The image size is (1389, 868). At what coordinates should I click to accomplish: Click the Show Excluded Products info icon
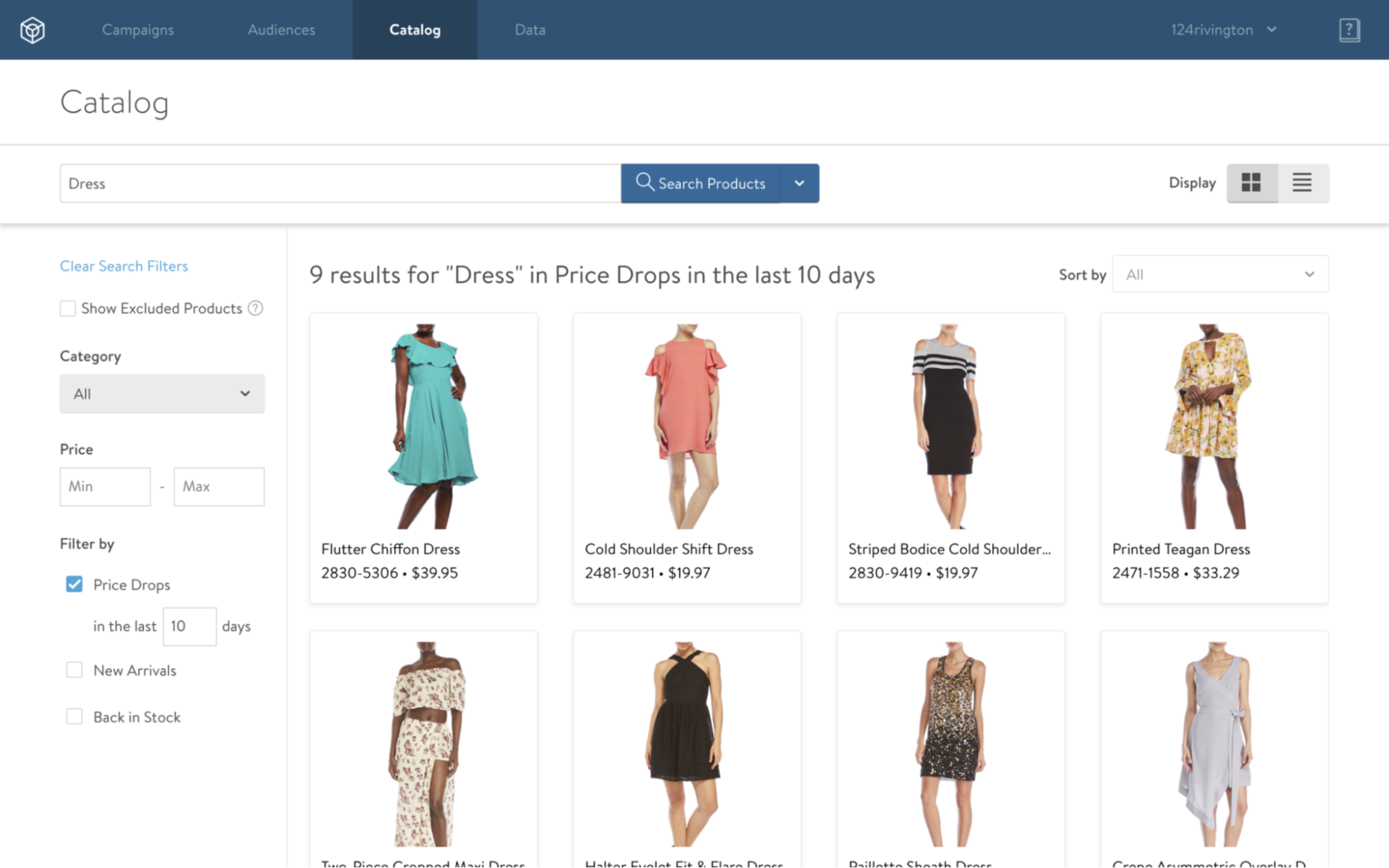point(256,308)
